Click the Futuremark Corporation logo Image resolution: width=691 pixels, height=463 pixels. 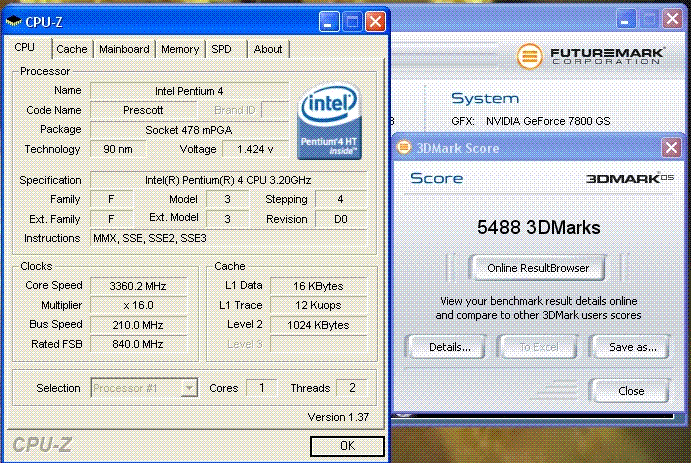(x=590, y=56)
